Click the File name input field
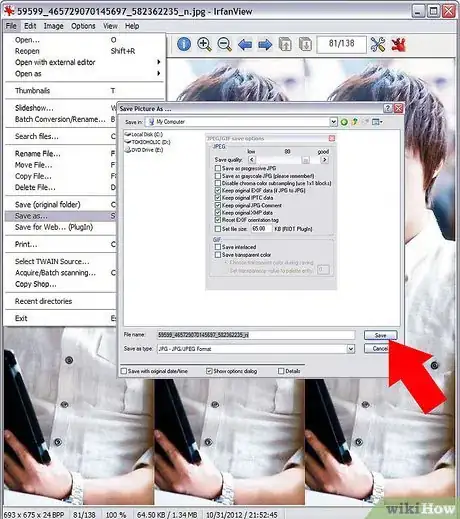Viewport: 460px width, 519px height. point(256,335)
